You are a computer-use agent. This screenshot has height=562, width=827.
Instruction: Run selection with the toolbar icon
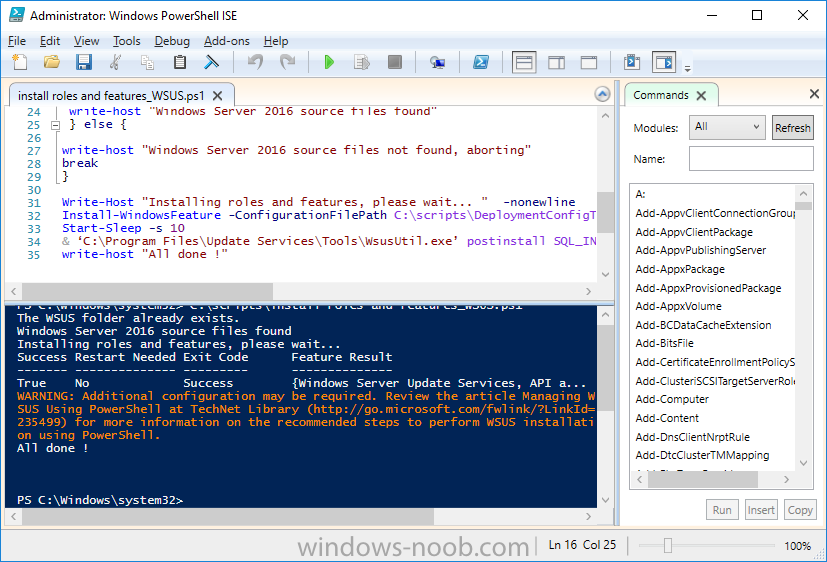click(362, 62)
